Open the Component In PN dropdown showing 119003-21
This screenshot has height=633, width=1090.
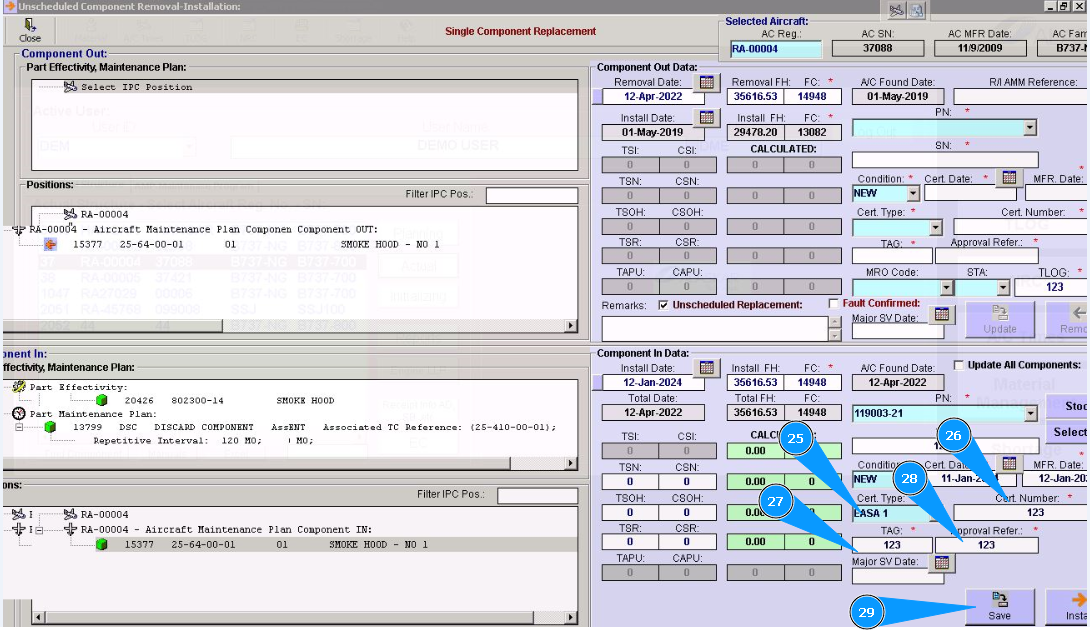pos(1030,413)
